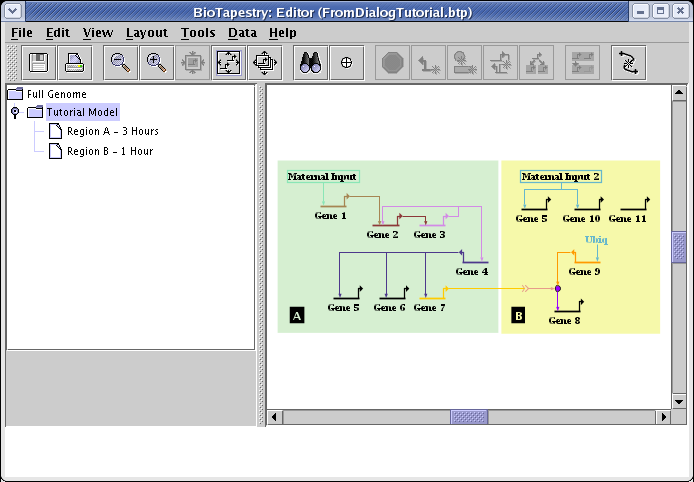
Task: Open the Tools menu
Action: [x=198, y=32]
